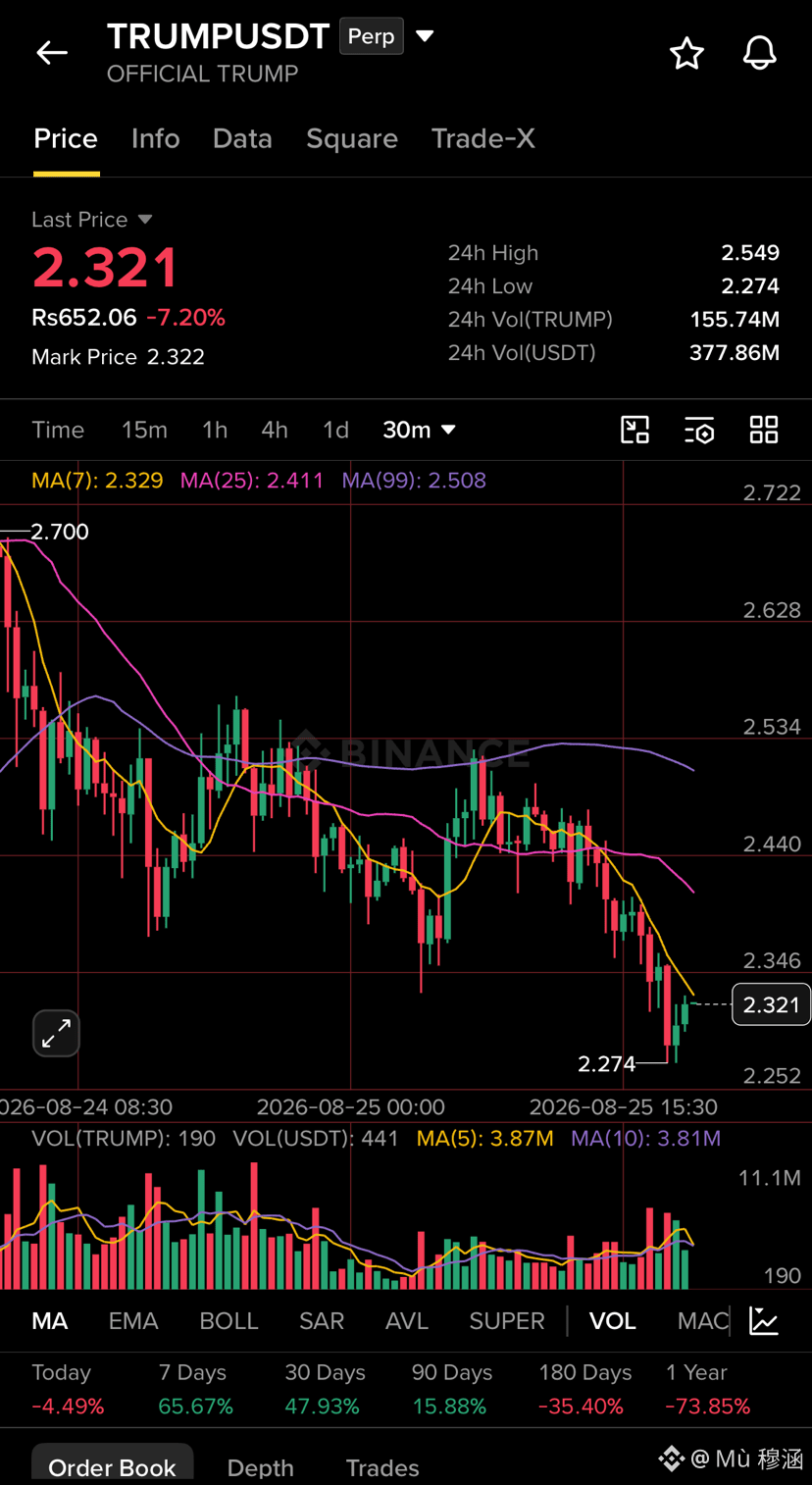
Task: Select the 15m chart interval
Action: [x=144, y=430]
